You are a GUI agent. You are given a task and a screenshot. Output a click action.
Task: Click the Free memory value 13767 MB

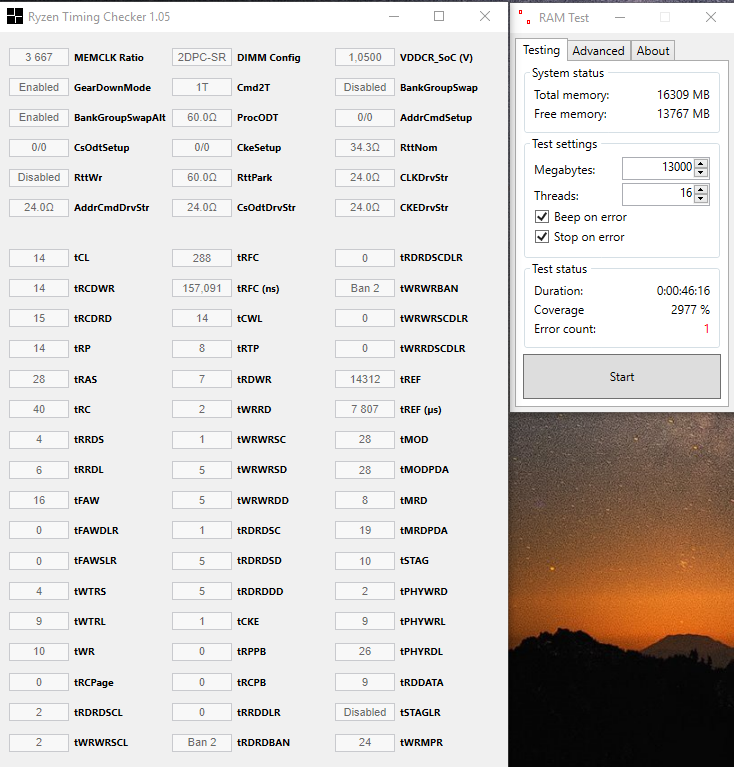683,113
